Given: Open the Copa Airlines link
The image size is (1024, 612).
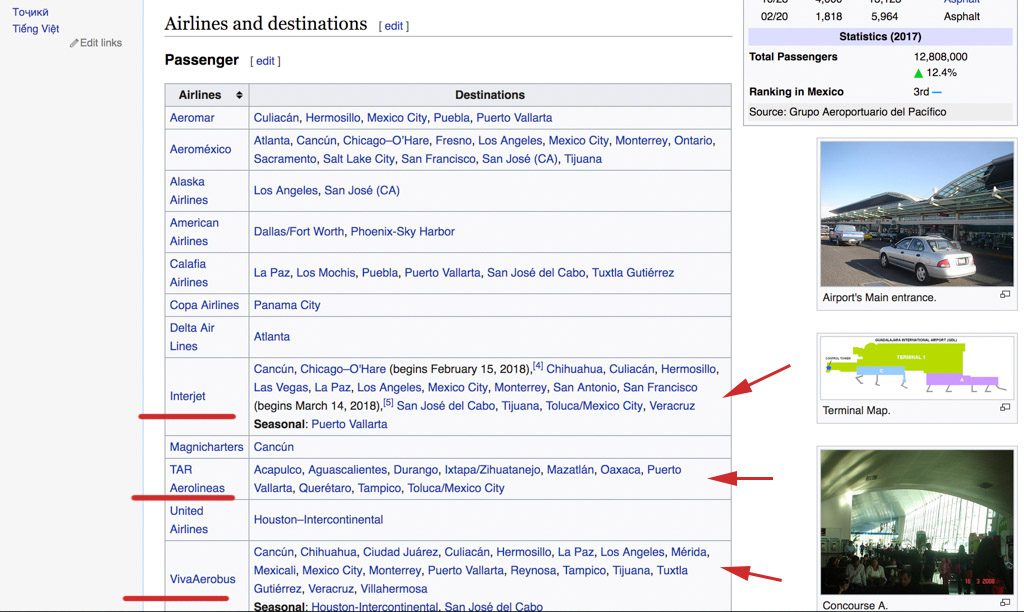Looking at the screenshot, I should (x=204, y=305).
